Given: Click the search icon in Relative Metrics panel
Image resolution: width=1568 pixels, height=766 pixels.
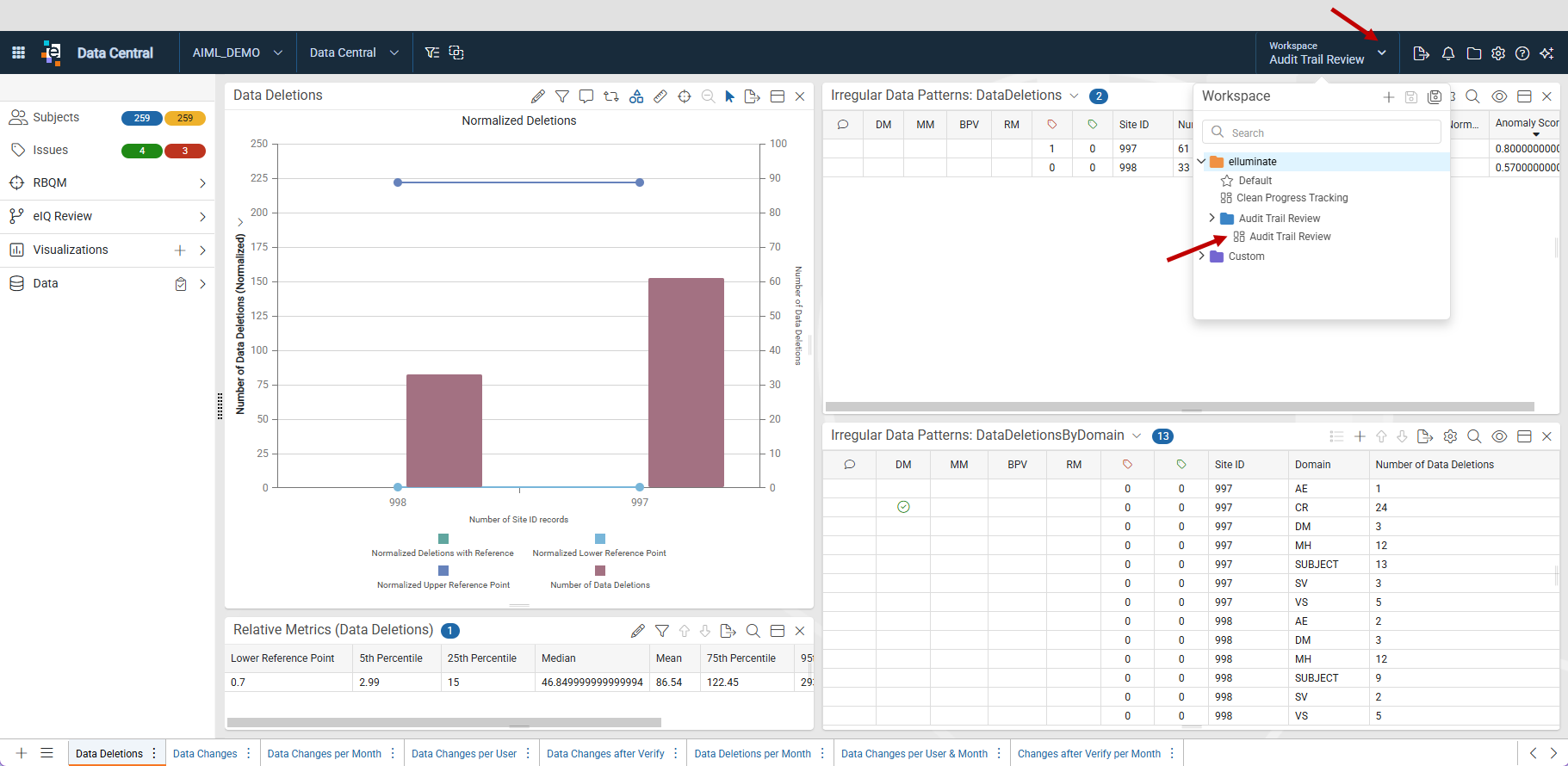Looking at the screenshot, I should 753,631.
